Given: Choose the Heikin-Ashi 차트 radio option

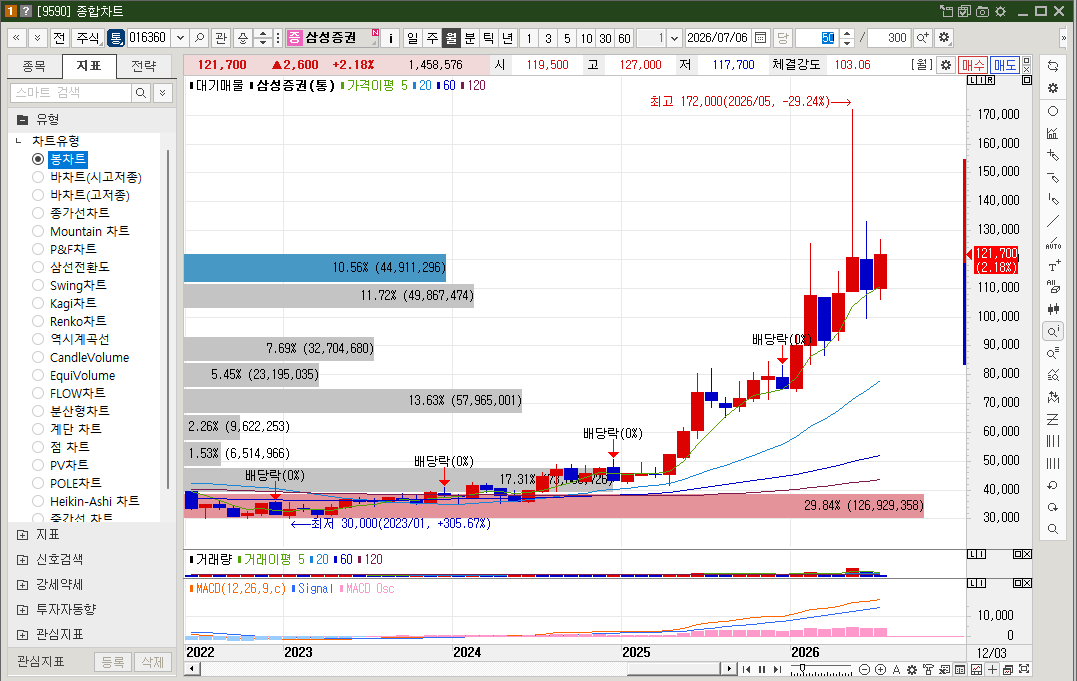Looking at the screenshot, I should pos(38,501).
